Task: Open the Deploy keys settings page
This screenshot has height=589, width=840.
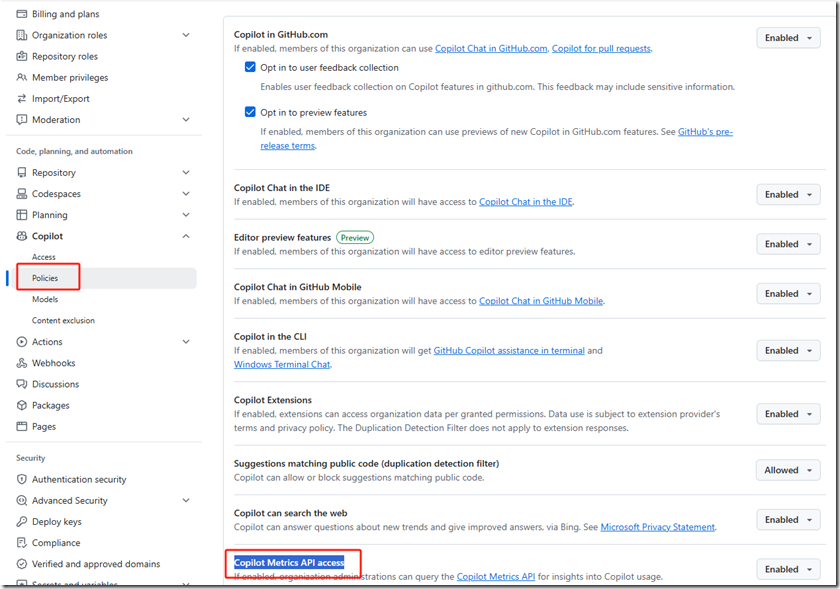Action: 57,521
